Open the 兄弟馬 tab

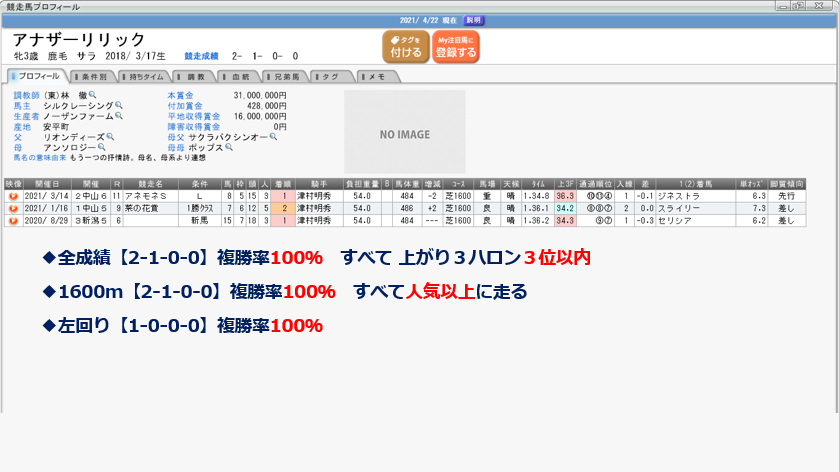click(285, 76)
